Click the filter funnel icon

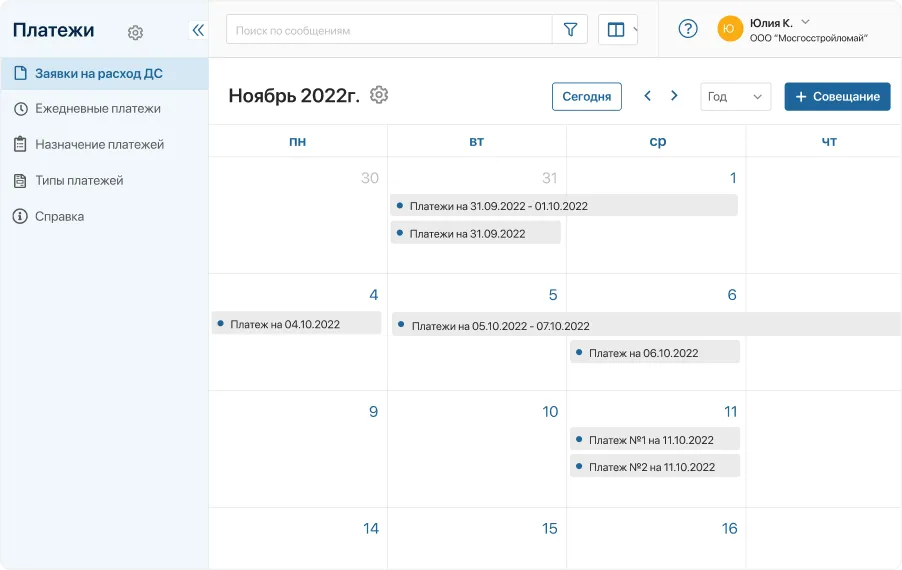pyautogui.click(x=570, y=30)
